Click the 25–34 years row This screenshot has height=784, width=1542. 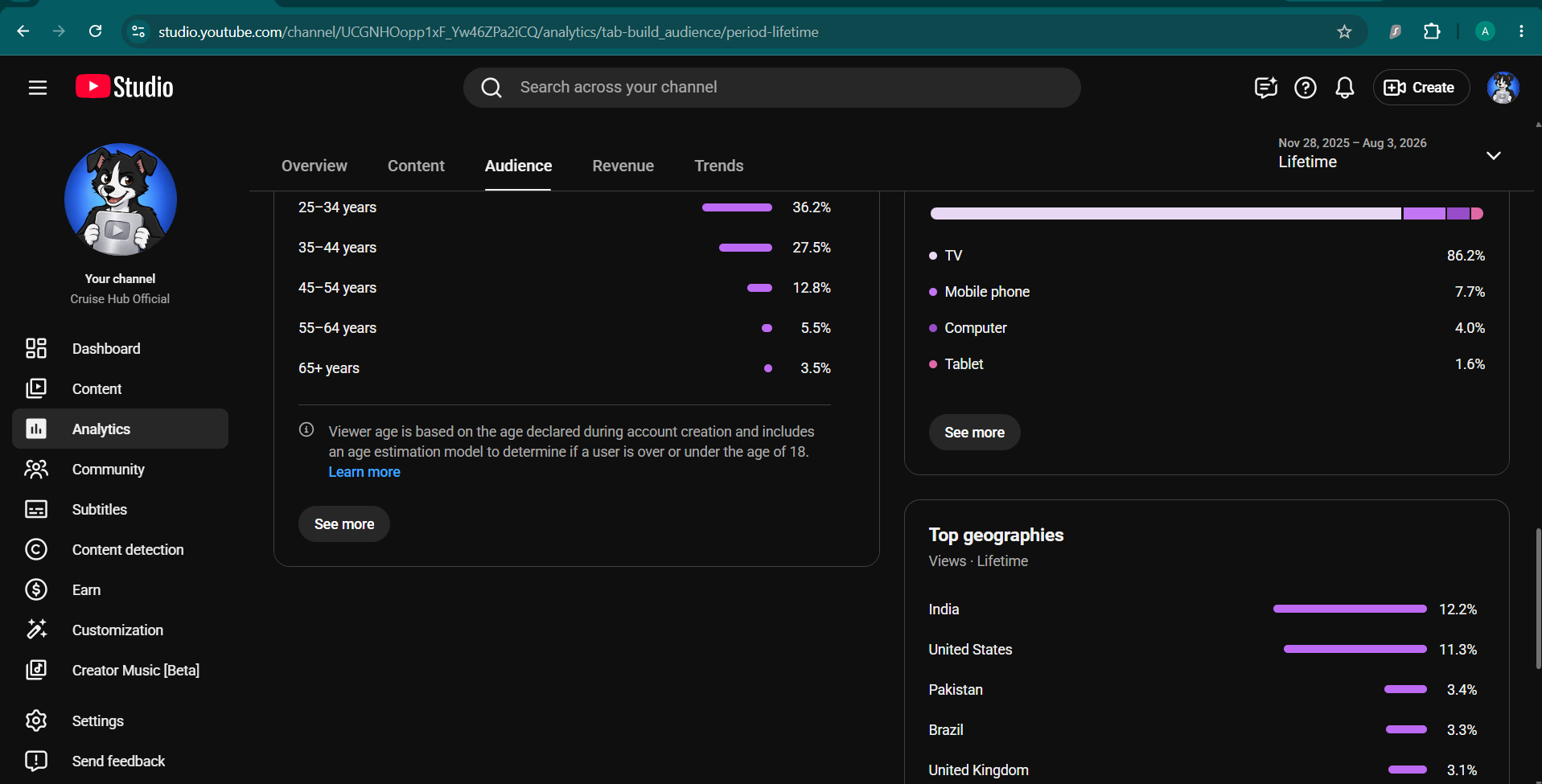point(565,207)
